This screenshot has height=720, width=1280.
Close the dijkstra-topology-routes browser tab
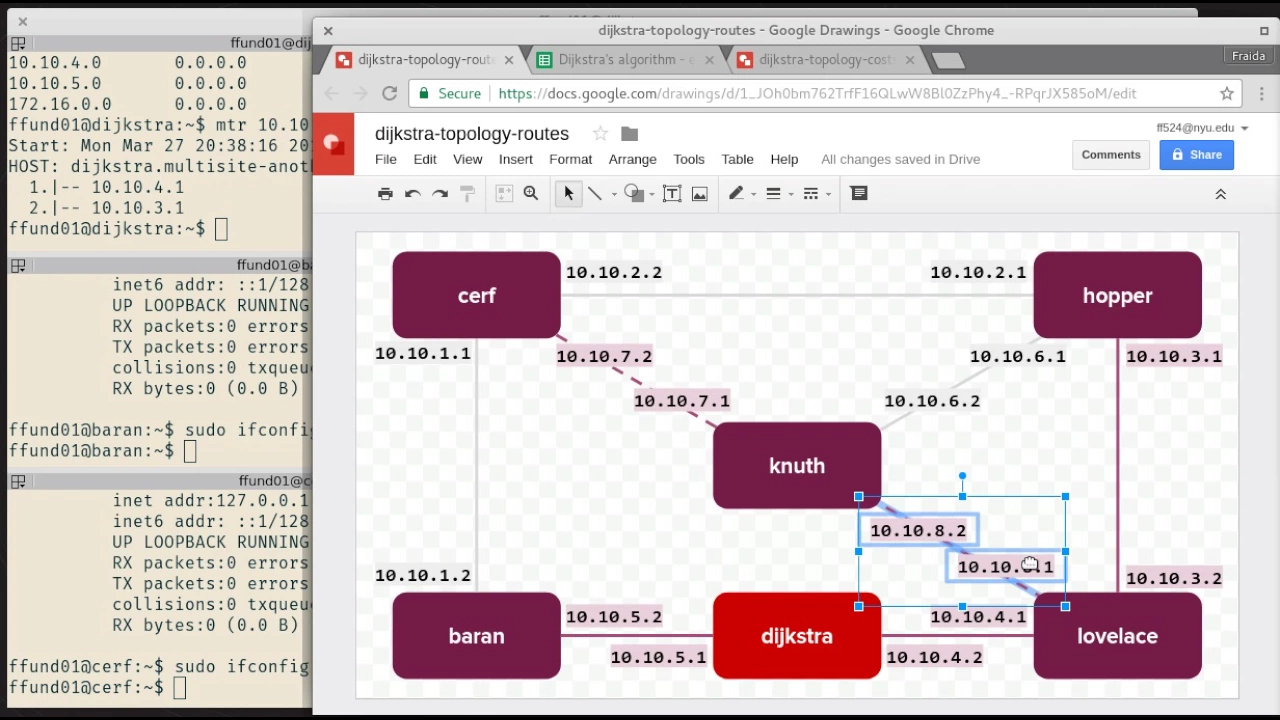click(509, 60)
